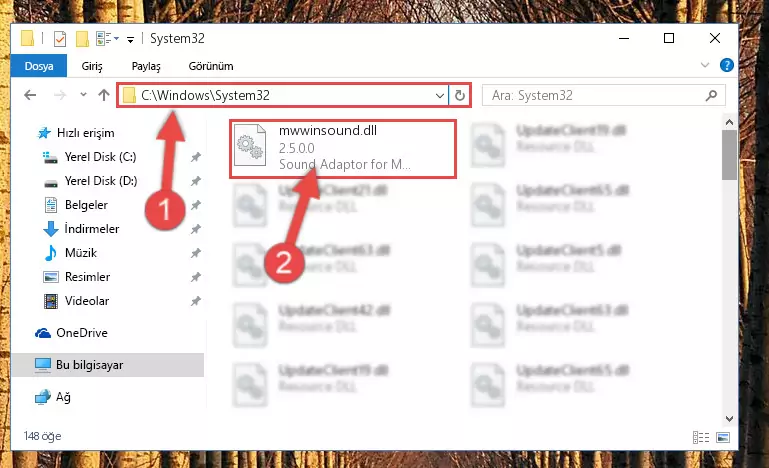Open the Dosya file menu
This screenshot has height=468, width=769.
[x=39, y=66]
